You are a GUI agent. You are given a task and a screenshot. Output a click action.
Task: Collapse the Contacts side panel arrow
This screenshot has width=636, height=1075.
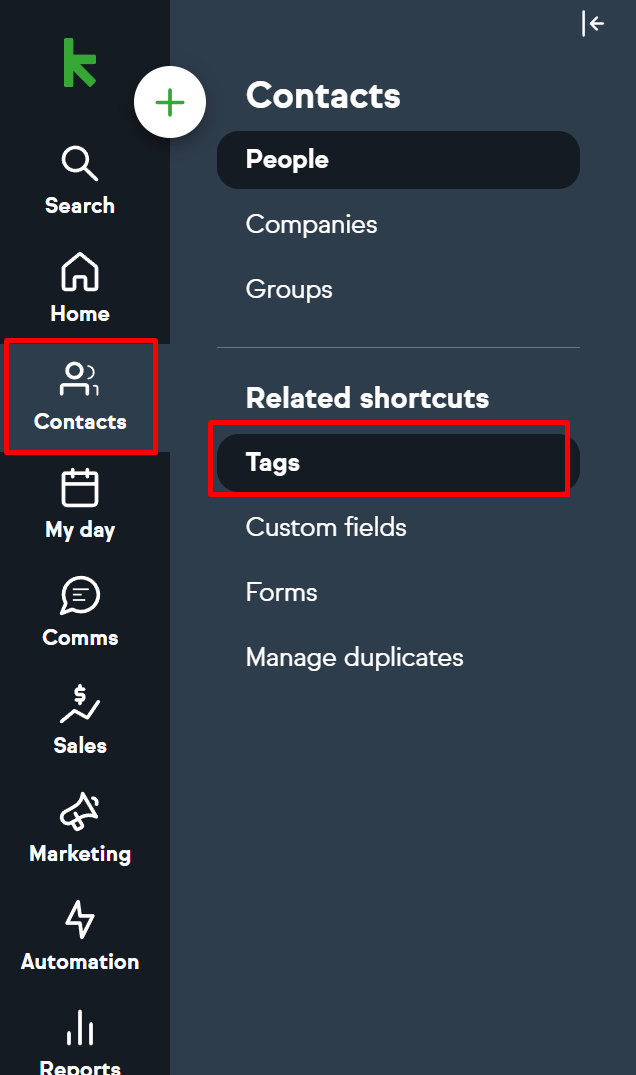click(x=593, y=23)
